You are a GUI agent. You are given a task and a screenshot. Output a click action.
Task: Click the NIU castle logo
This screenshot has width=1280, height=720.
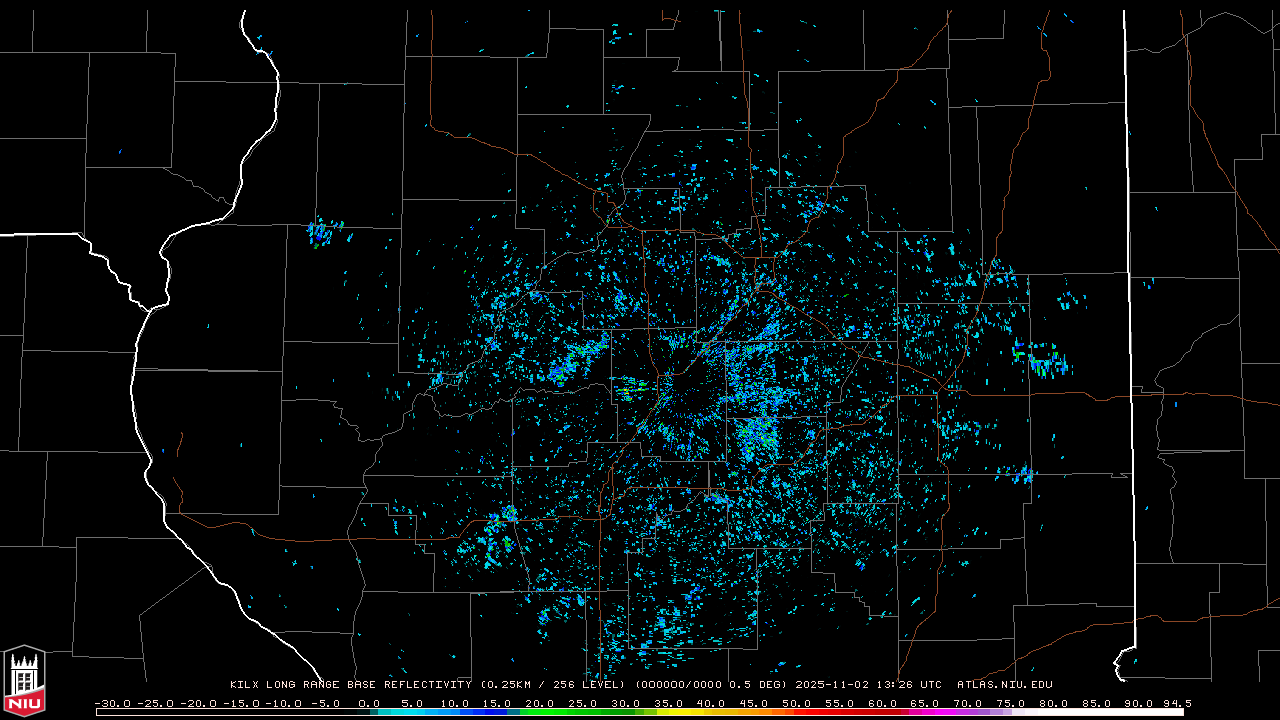[x=24, y=681]
